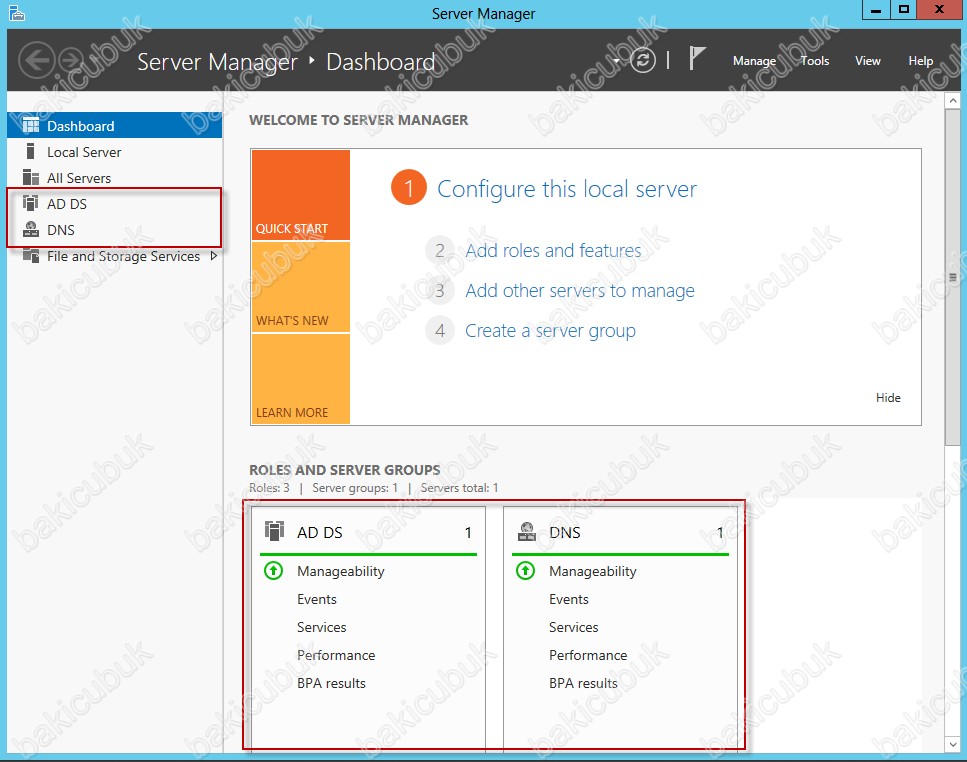Click the back navigation arrow

point(36,60)
